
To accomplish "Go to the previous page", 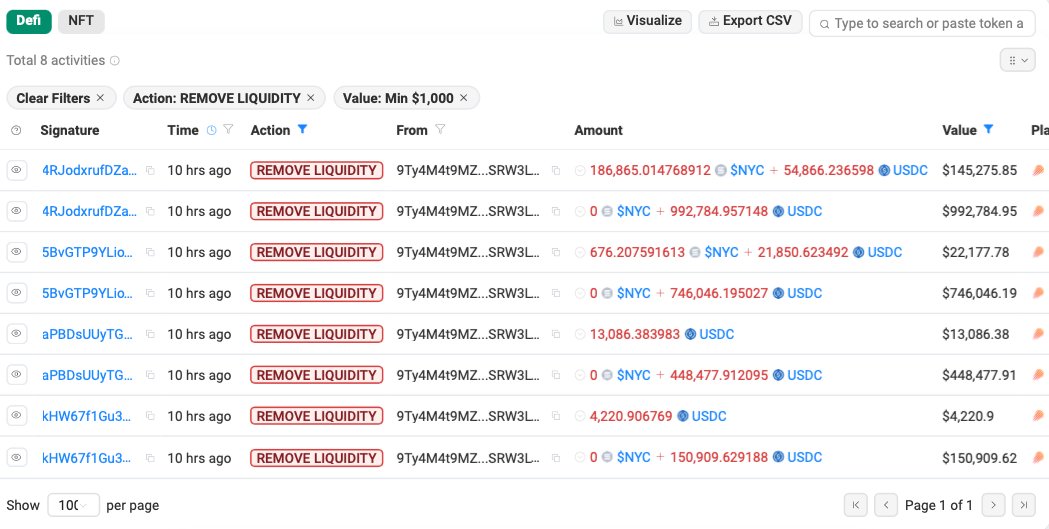I will point(886,505).
